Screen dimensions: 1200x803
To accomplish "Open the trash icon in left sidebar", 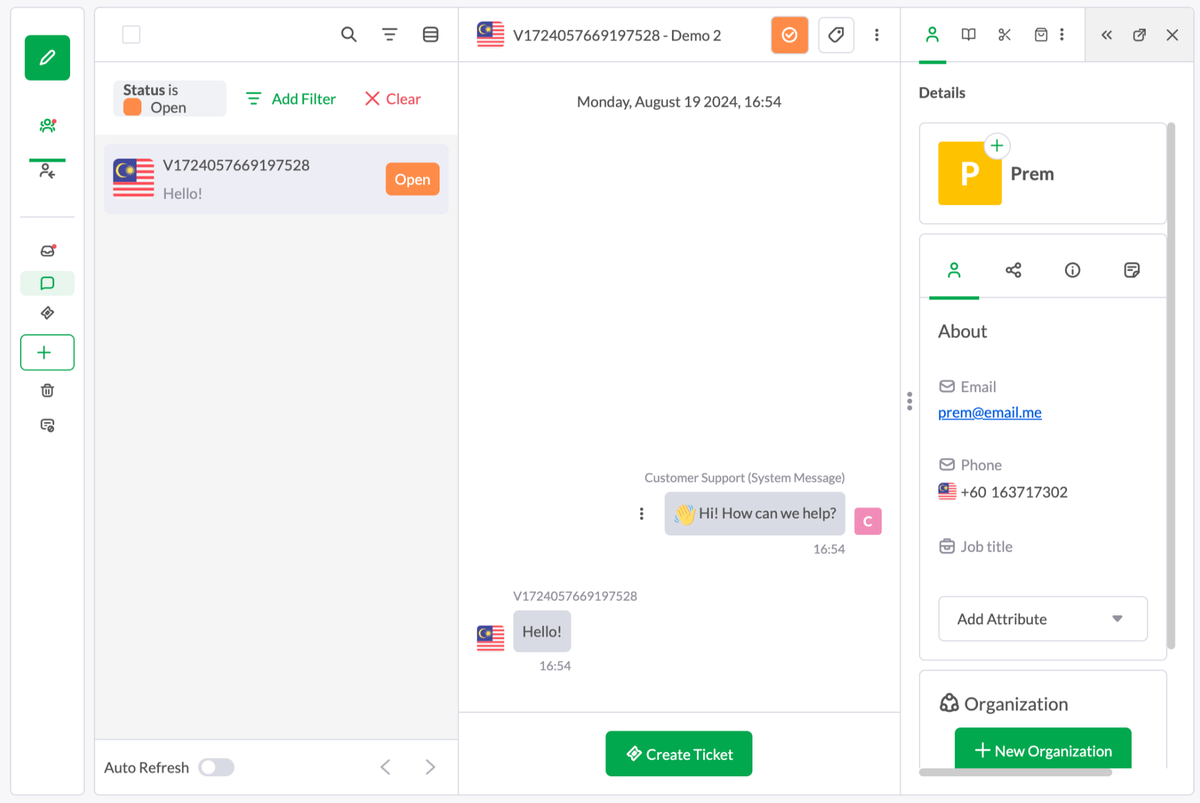I will 47,391.
